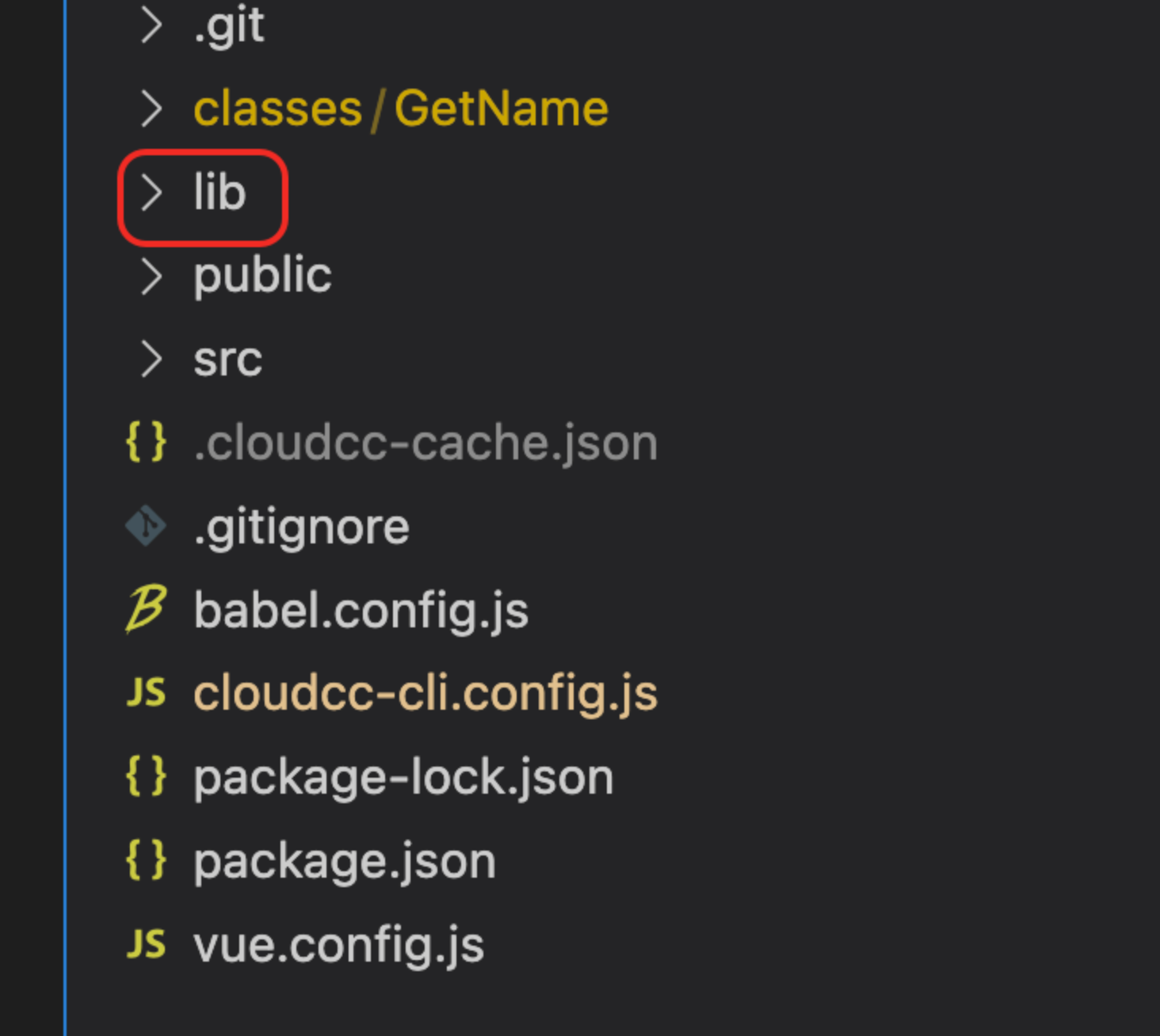The height and width of the screenshot is (1036, 1160).
Task: Click the git diamond icon beside .gitignore
Action: click(x=147, y=527)
